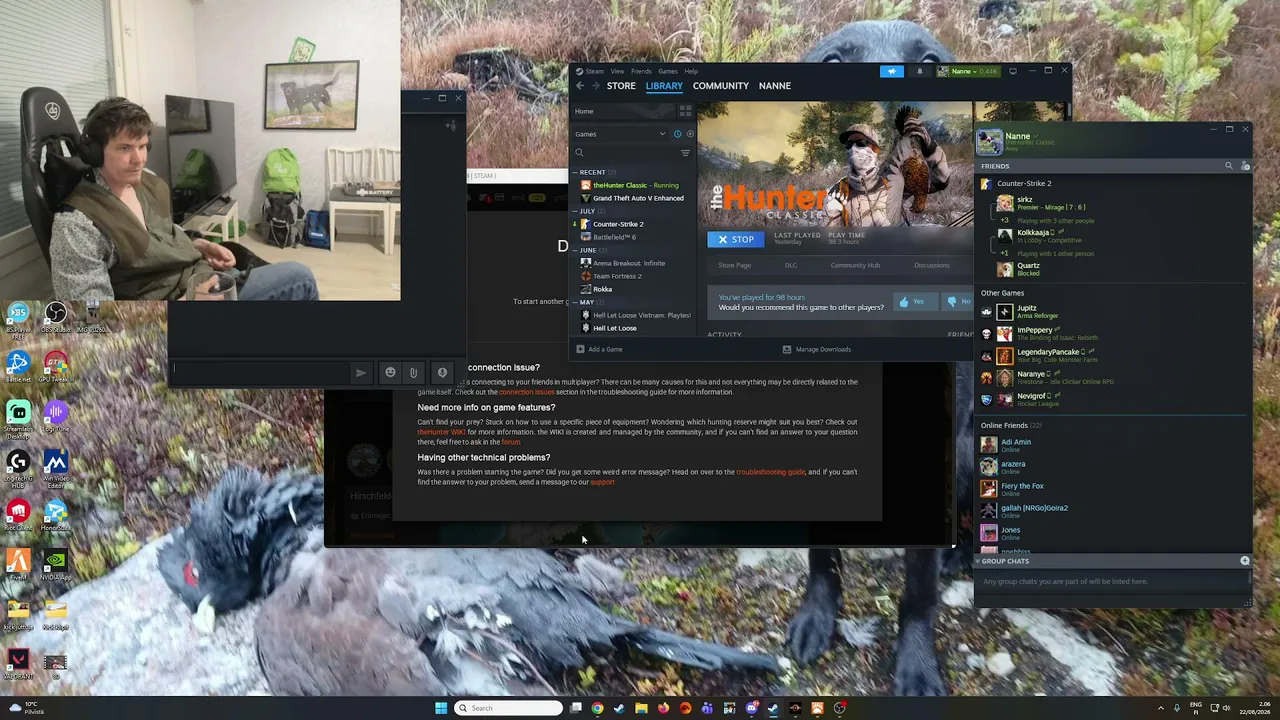1280x720 pixels.
Task: Create a group chat with plus icon
Action: pyautogui.click(x=1245, y=561)
